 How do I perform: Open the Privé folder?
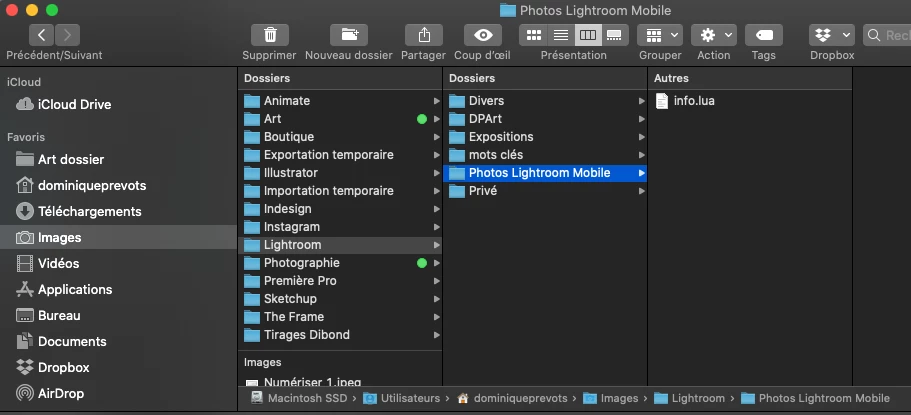point(545,191)
